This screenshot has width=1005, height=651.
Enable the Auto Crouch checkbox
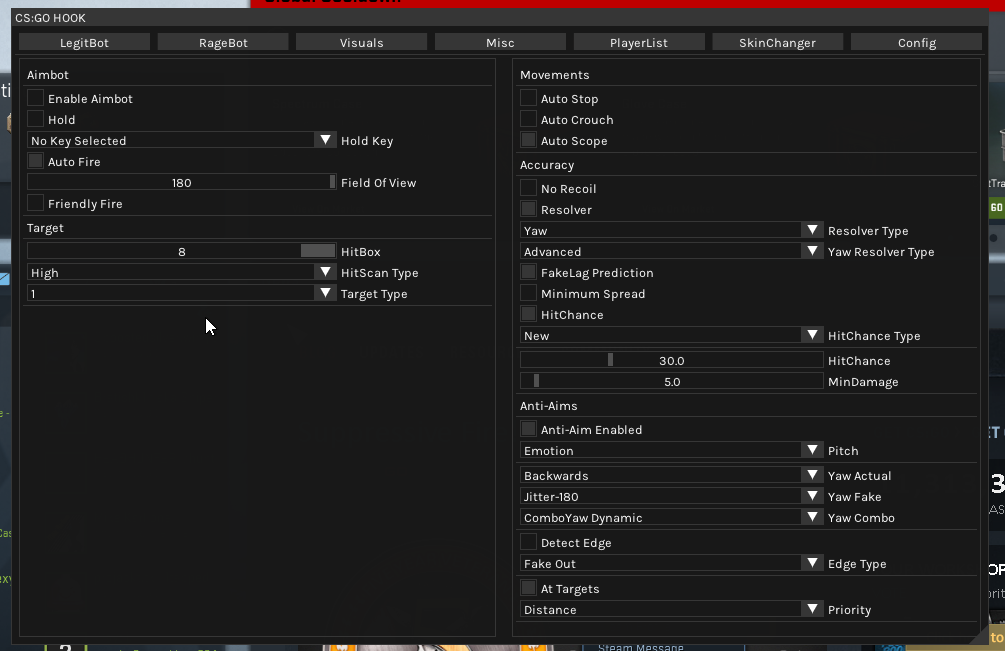tap(529, 120)
